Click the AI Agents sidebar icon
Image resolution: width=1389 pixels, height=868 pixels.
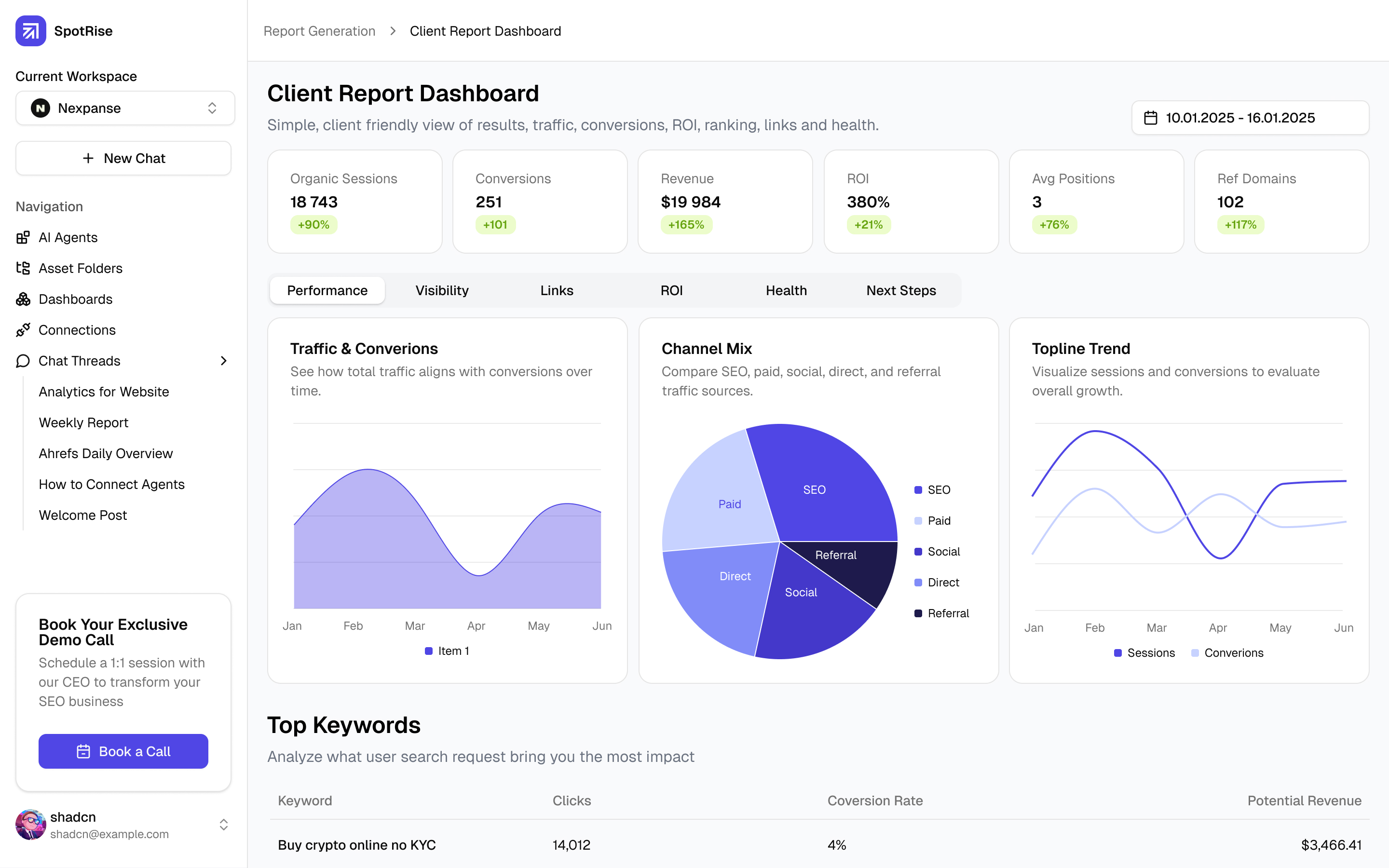23,238
